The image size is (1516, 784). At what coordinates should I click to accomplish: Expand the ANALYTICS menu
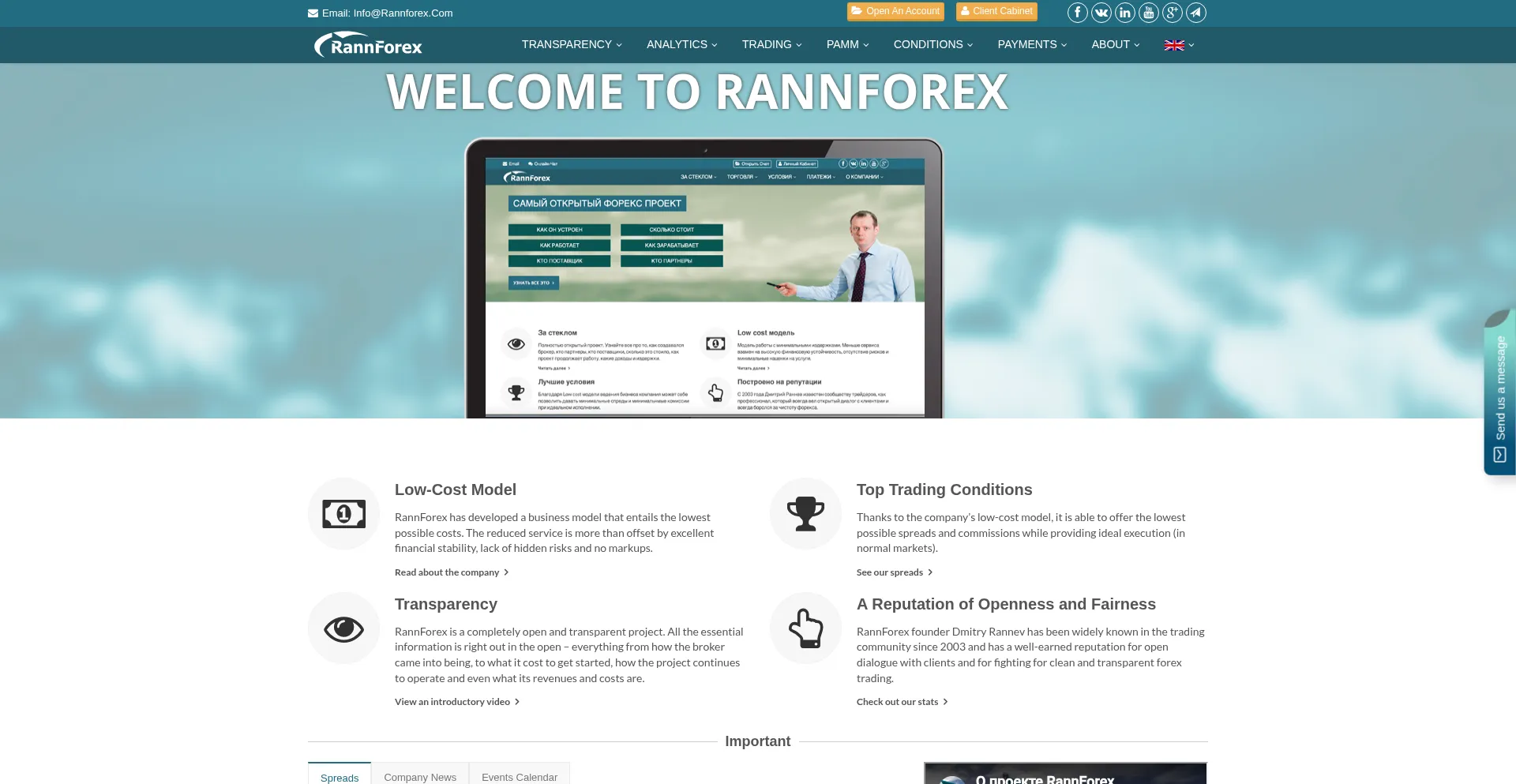(682, 45)
